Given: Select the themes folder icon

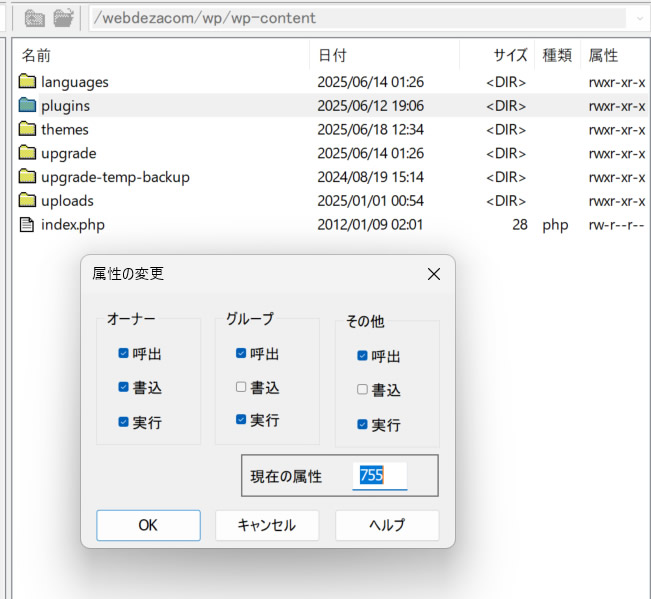Looking at the screenshot, I should pyautogui.click(x=27, y=129).
